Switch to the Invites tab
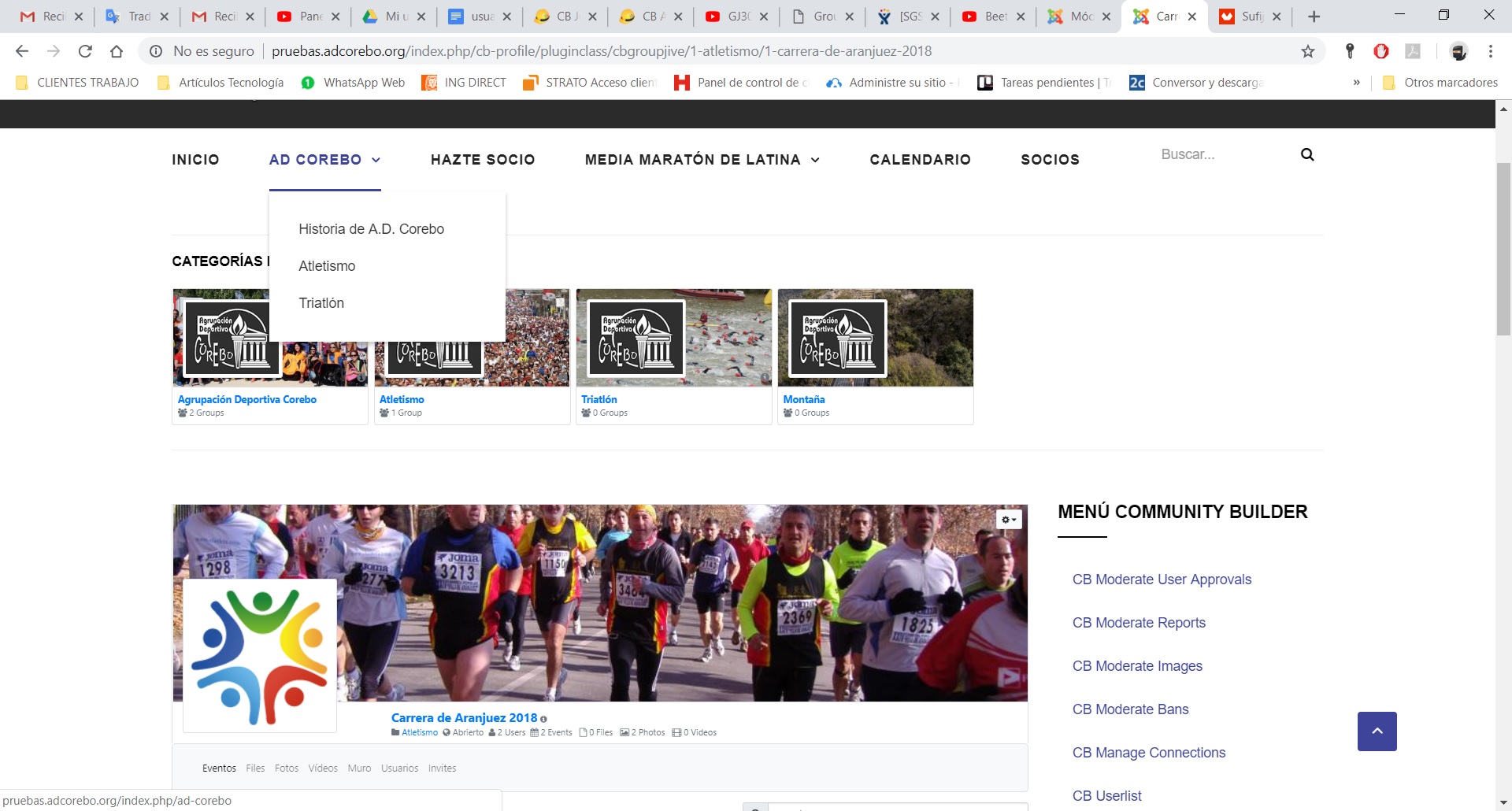Screen dimensions: 1512x811 [442, 768]
